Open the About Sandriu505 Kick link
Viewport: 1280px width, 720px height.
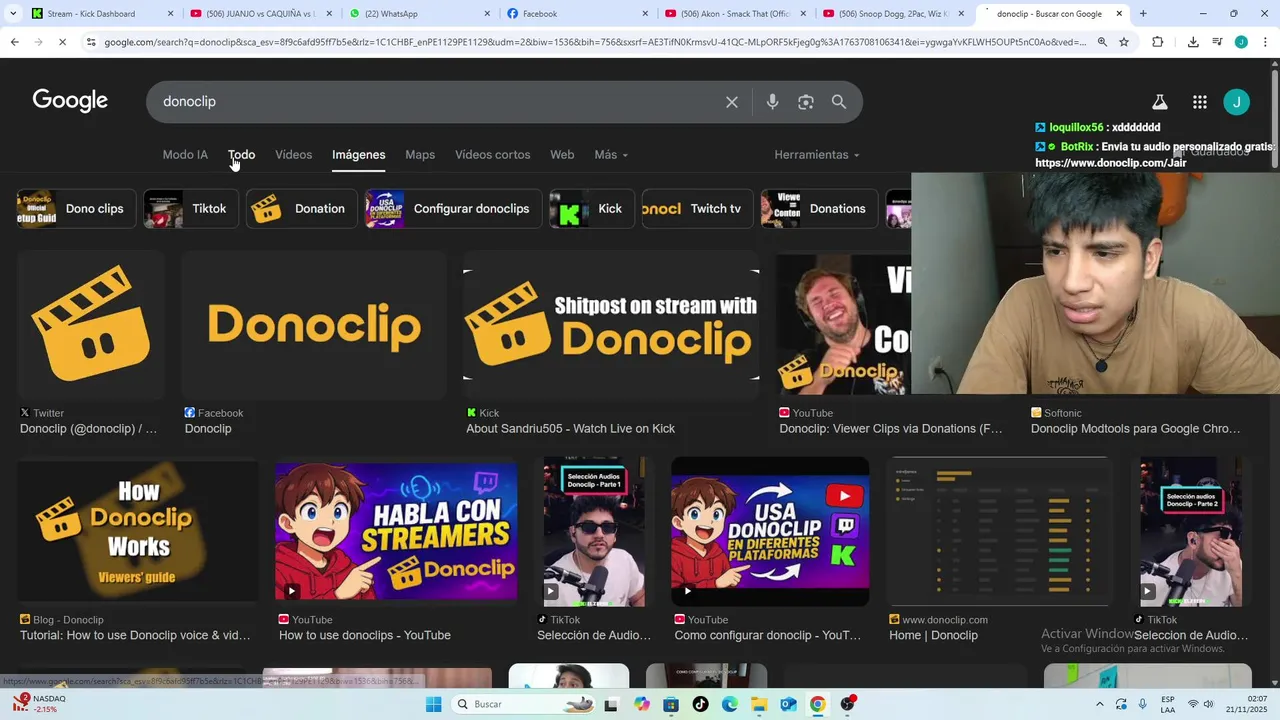click(570, 429)
